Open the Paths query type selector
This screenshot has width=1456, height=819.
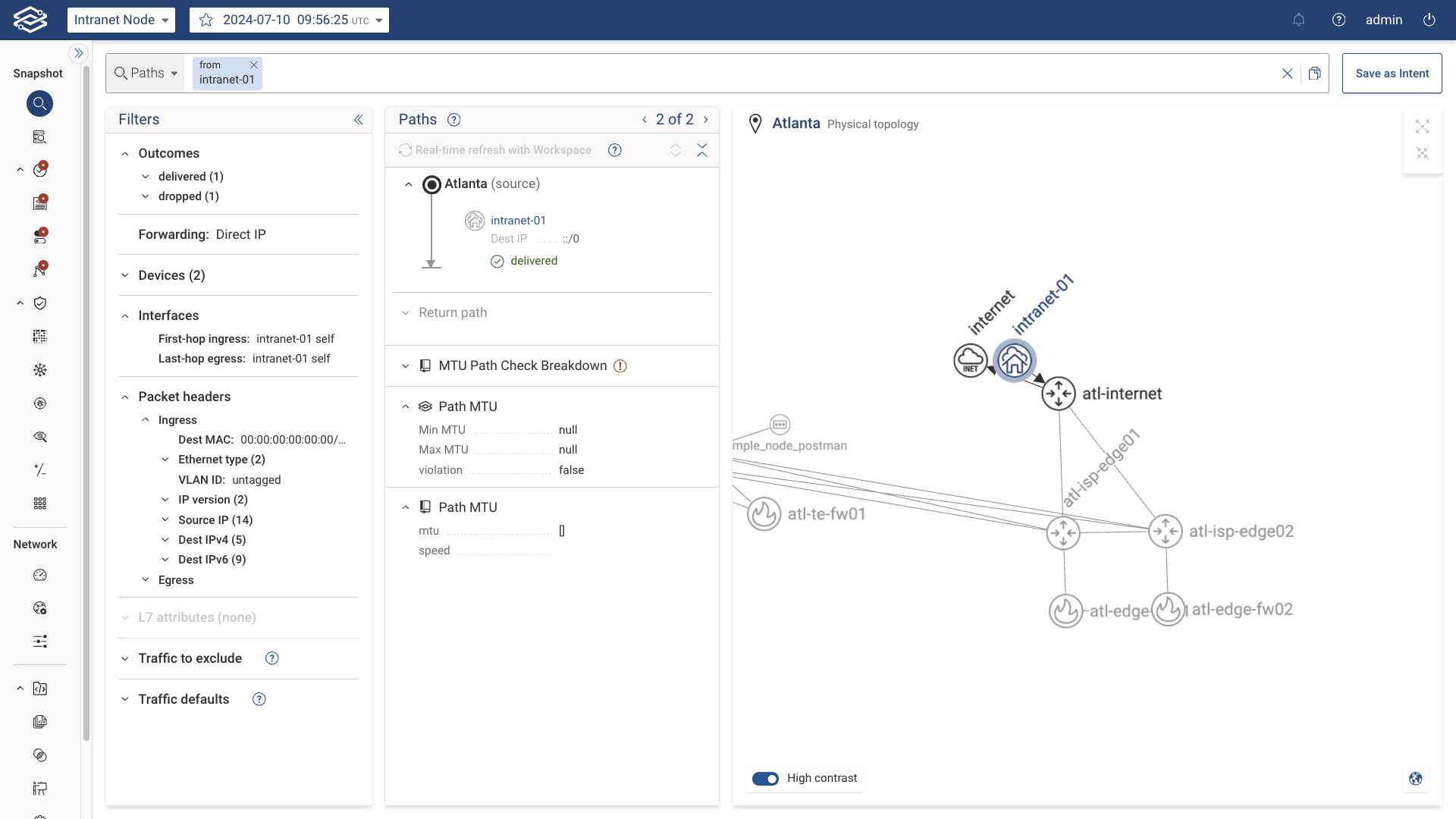146,73
